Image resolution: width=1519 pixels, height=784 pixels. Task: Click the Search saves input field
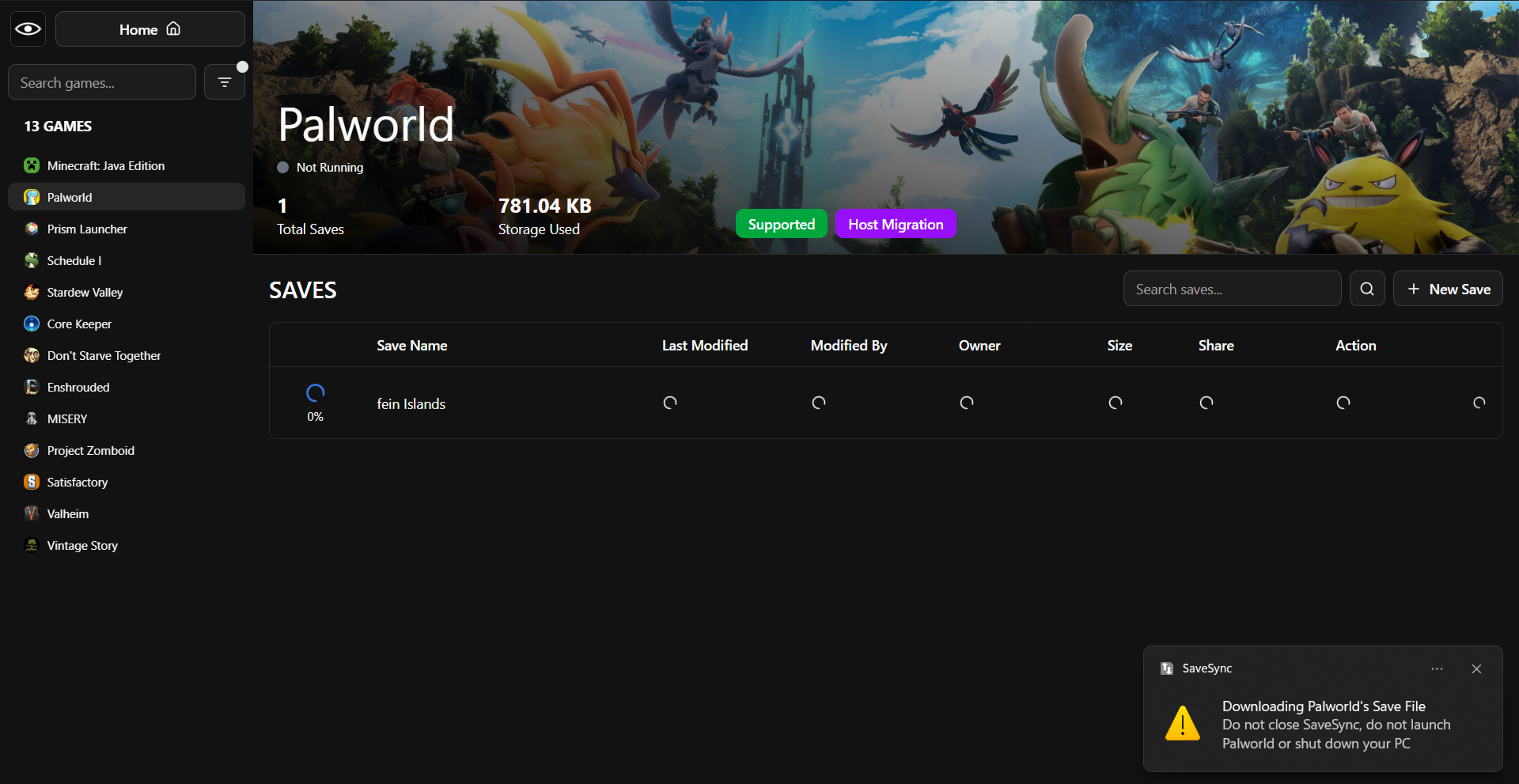click(1232, 289)
